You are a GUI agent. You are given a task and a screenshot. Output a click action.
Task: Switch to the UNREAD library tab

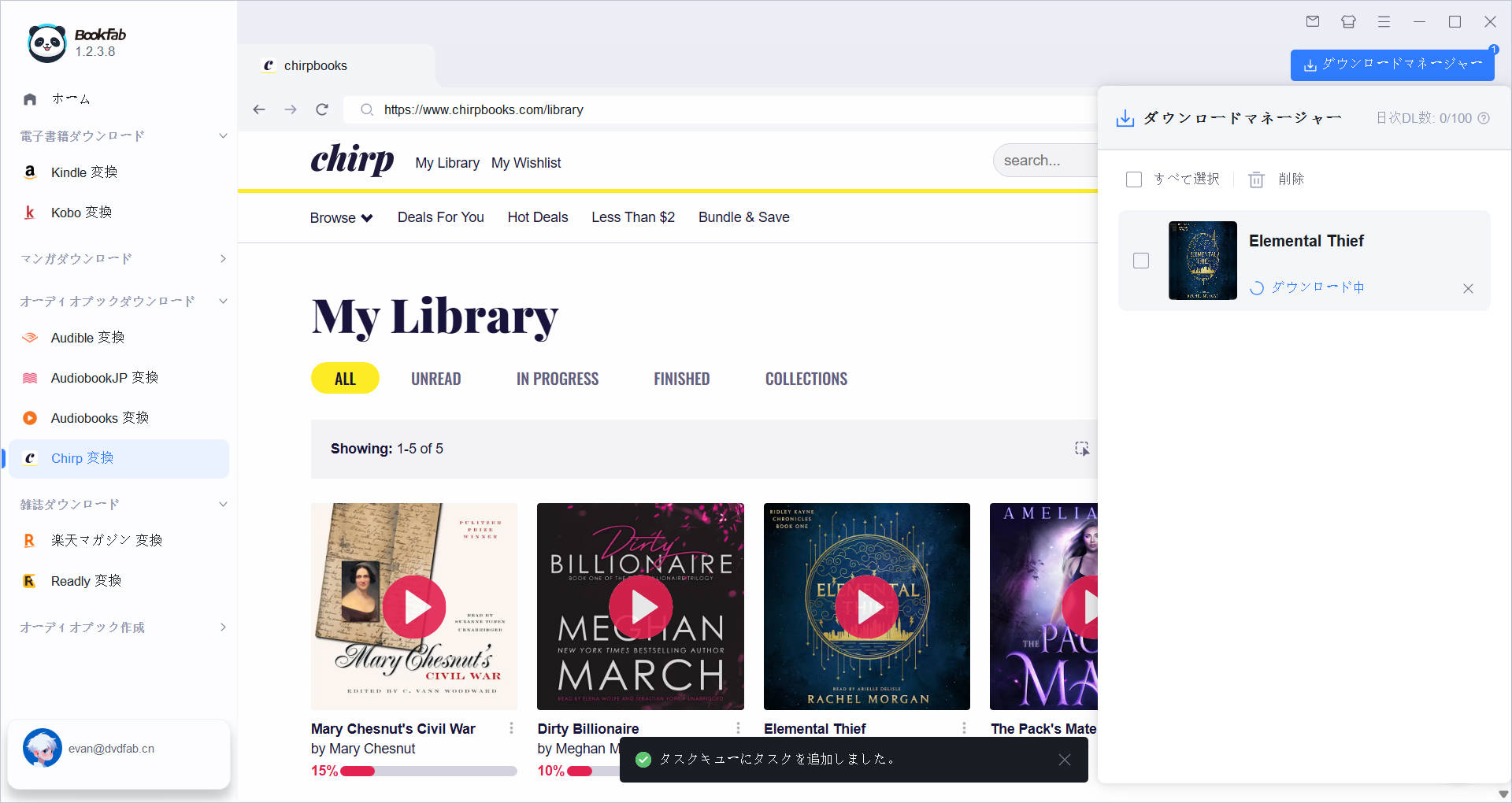[435, 379]
